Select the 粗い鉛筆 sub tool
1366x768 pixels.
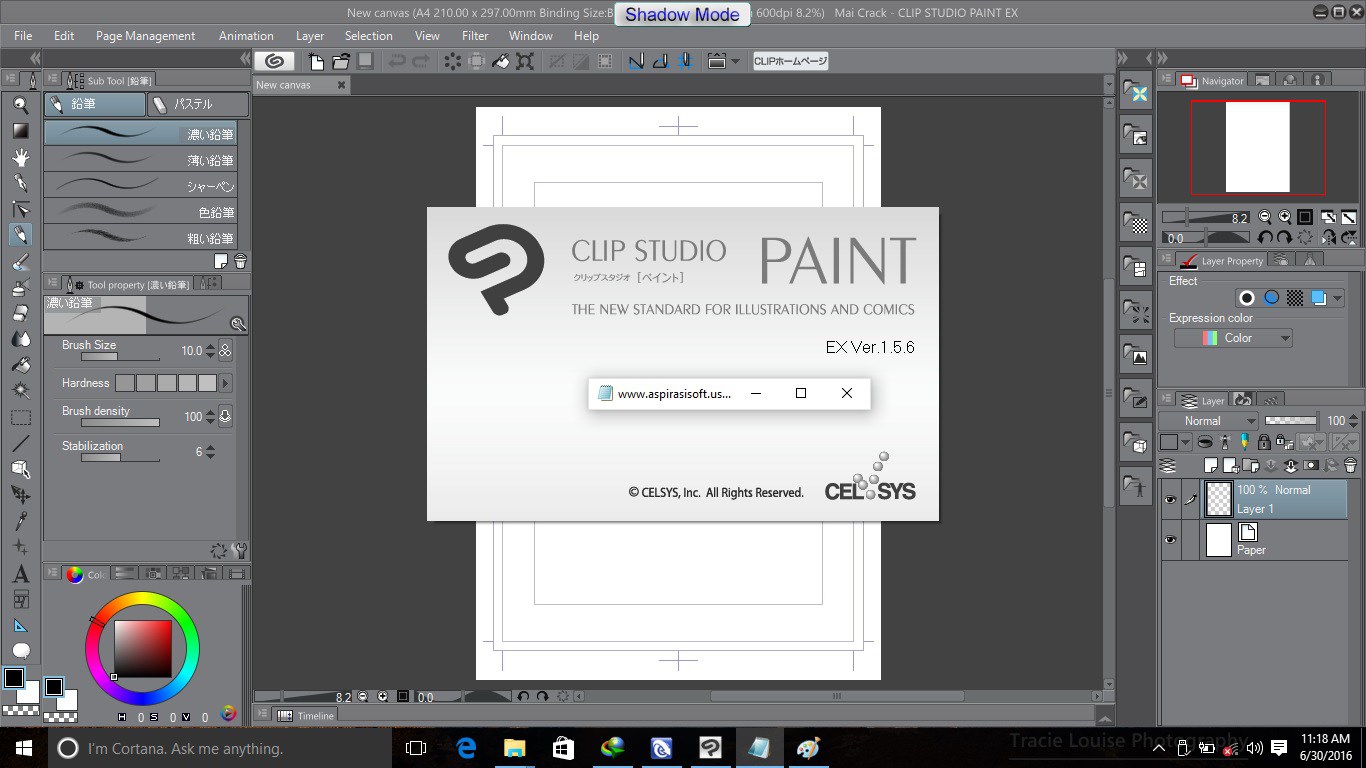coord(140,238)
